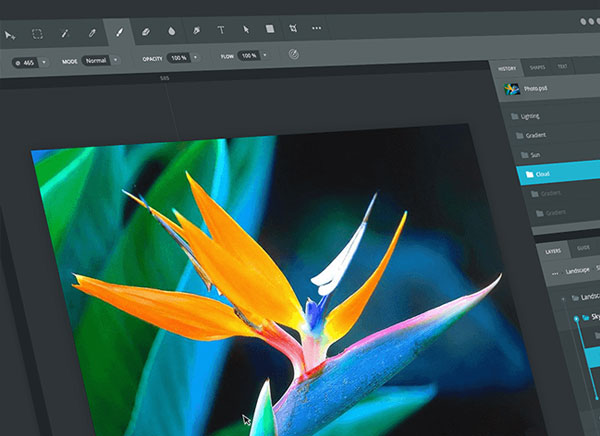Select the Pen nib tool
This screenshot has width=600, height=436.
point(196,30)
